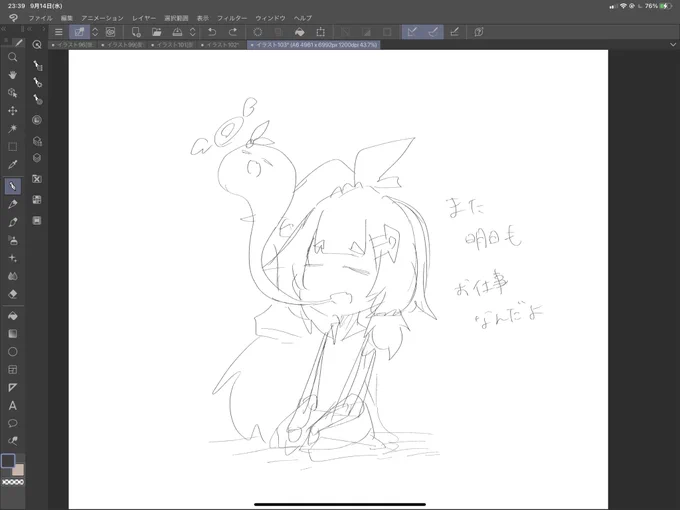680x510 pixels.
Task: Select the beige sub drawing color swatch
Action: pos(18,470)
